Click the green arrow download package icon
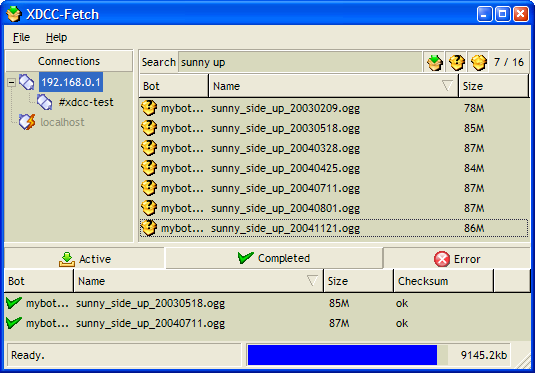This screenshot has height=373, width=535. (434, 62)
